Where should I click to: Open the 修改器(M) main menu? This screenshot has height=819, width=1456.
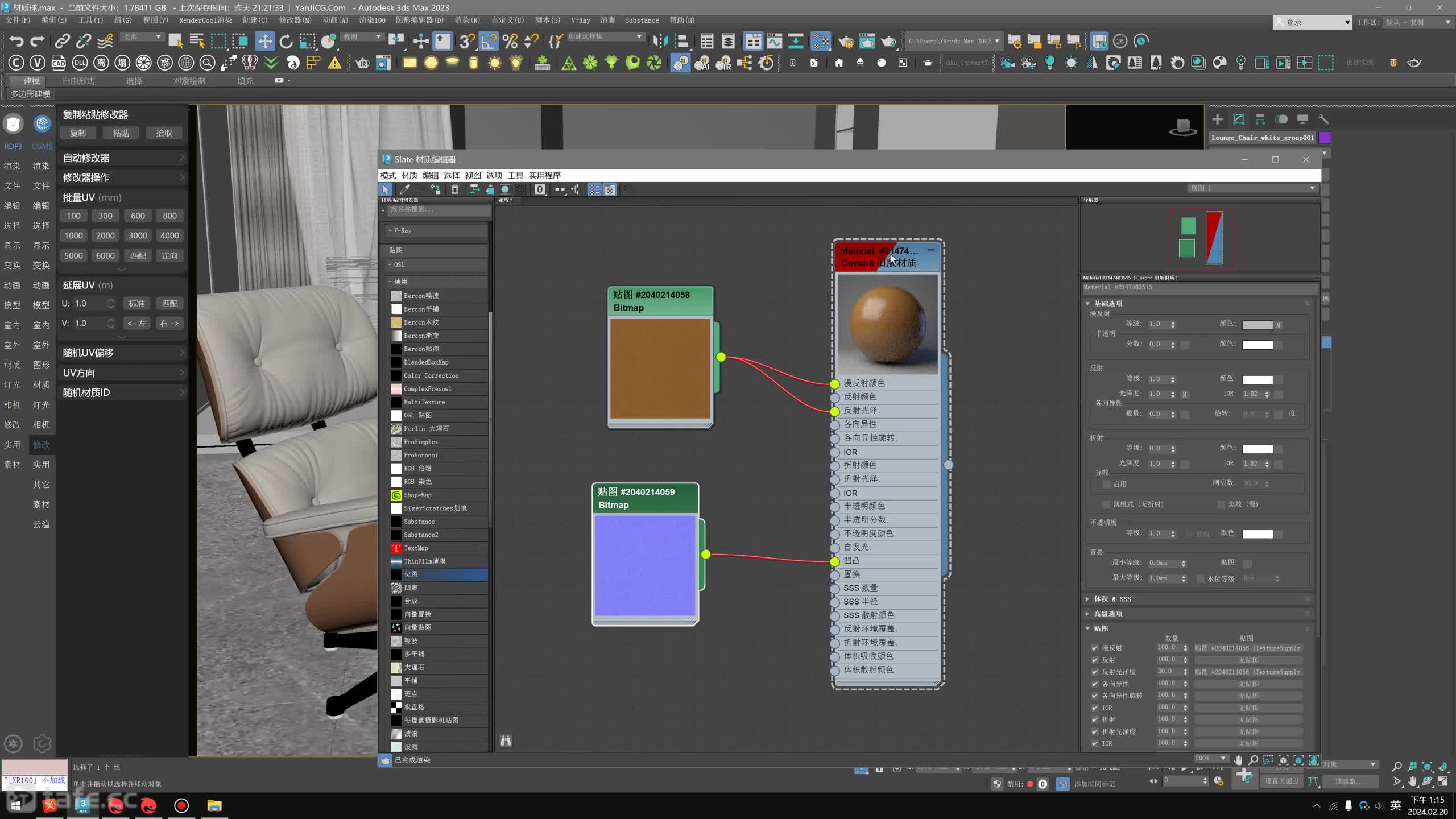click(x=295, y=20)
